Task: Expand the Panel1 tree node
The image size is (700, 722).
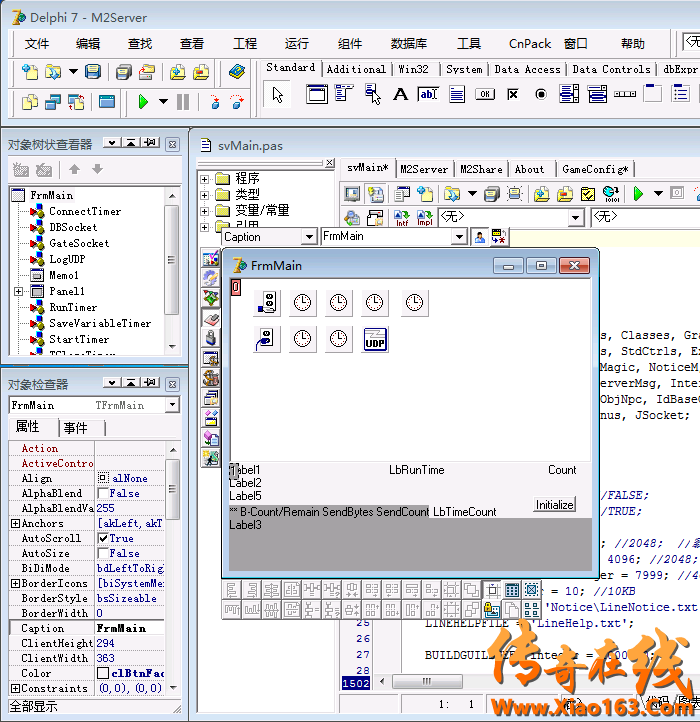Action: [18, 291]
